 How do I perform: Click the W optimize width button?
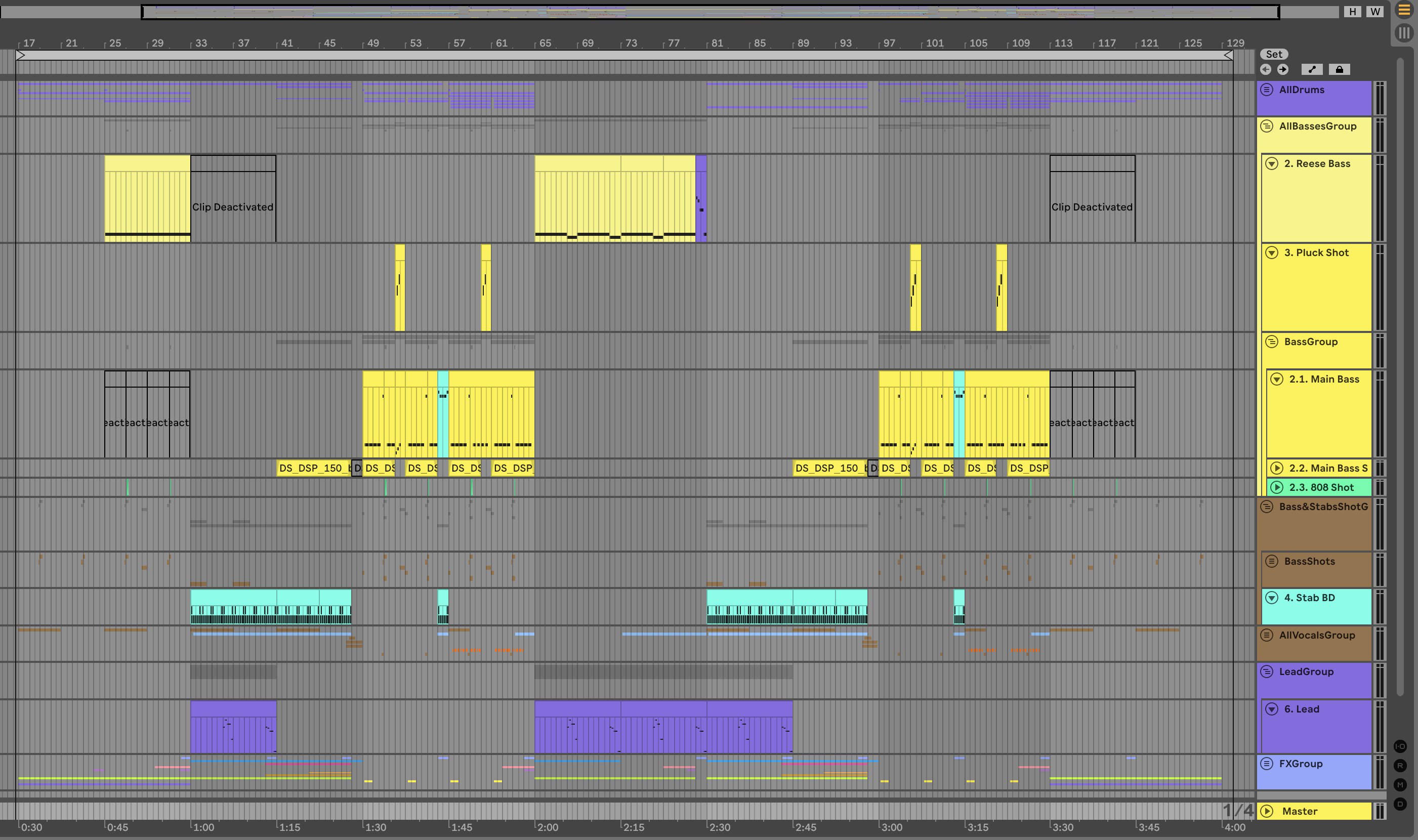point(1375,11)
